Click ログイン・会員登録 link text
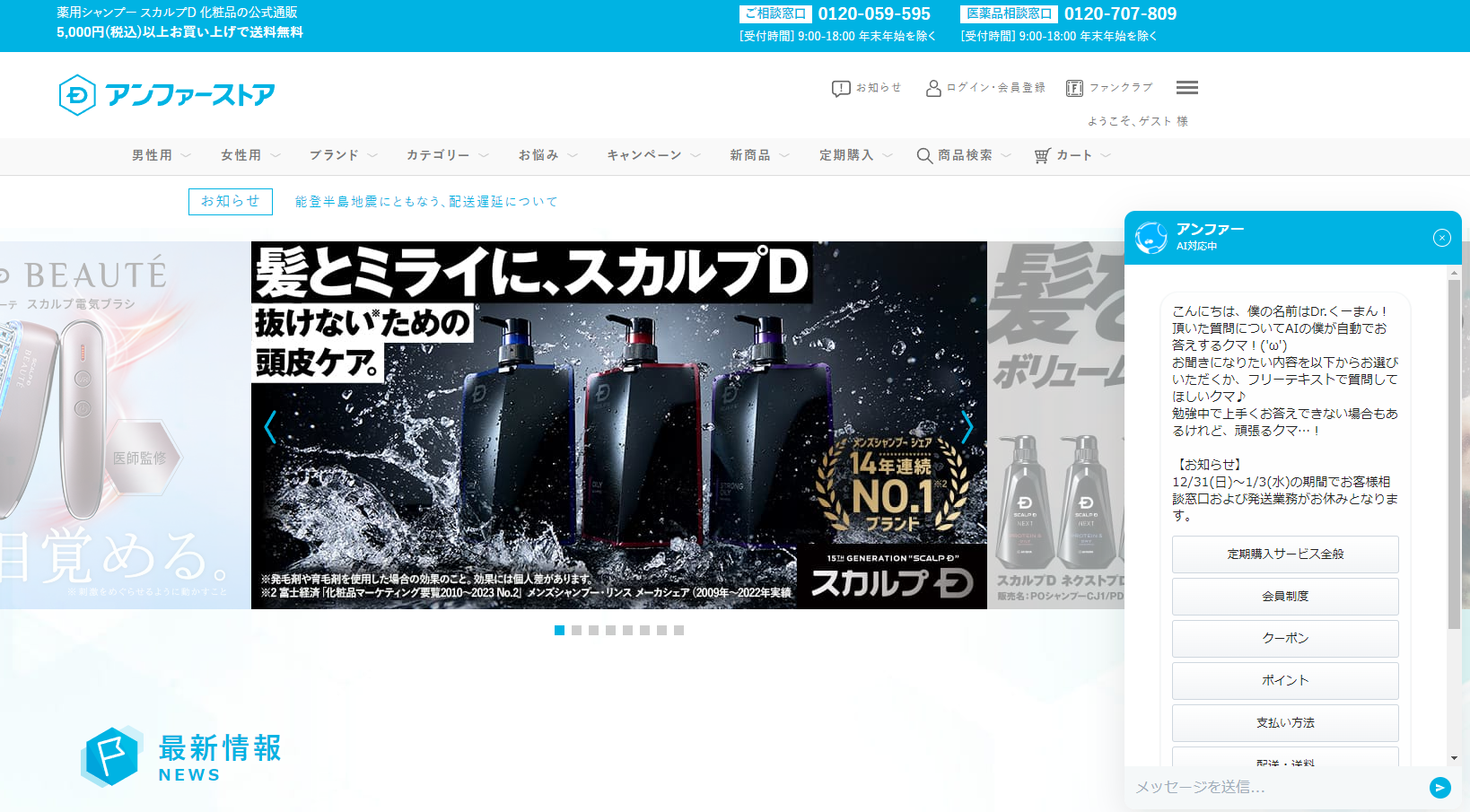 tap(996, 88)
